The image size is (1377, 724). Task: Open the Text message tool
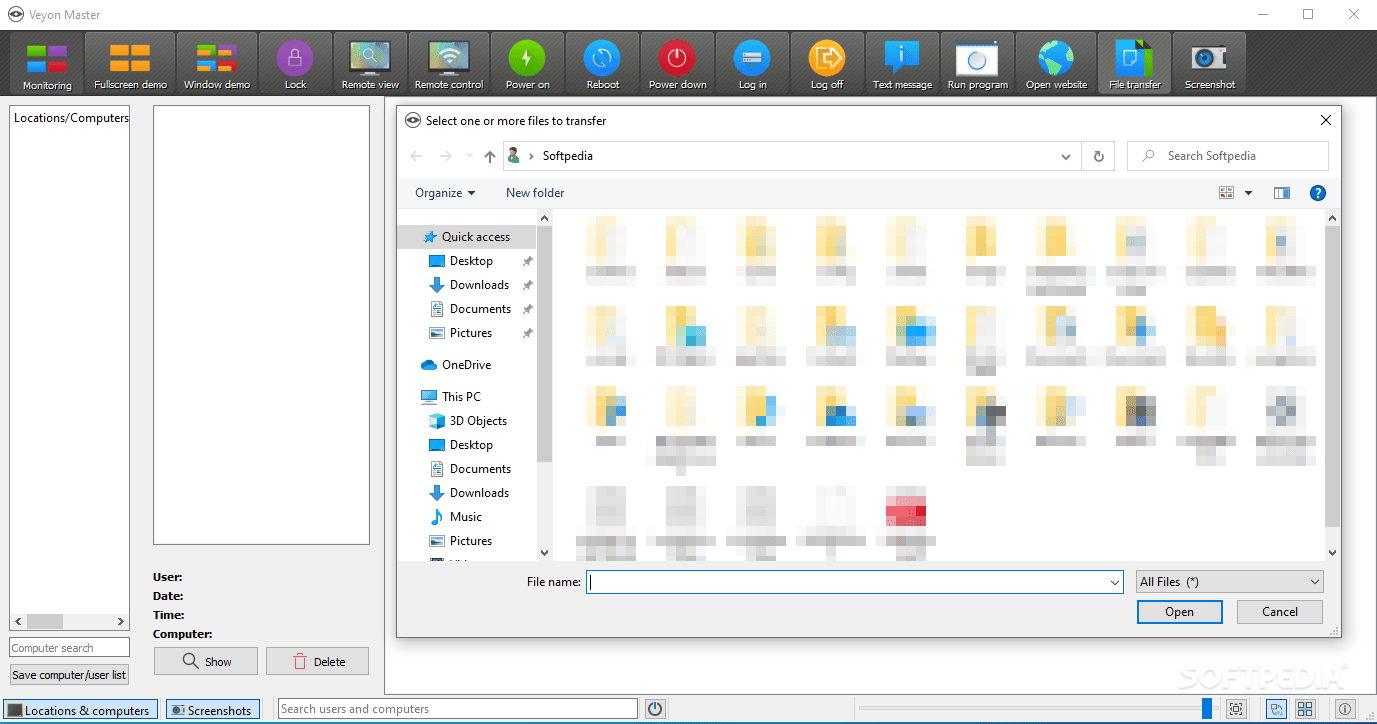click(x=902, y=63)
